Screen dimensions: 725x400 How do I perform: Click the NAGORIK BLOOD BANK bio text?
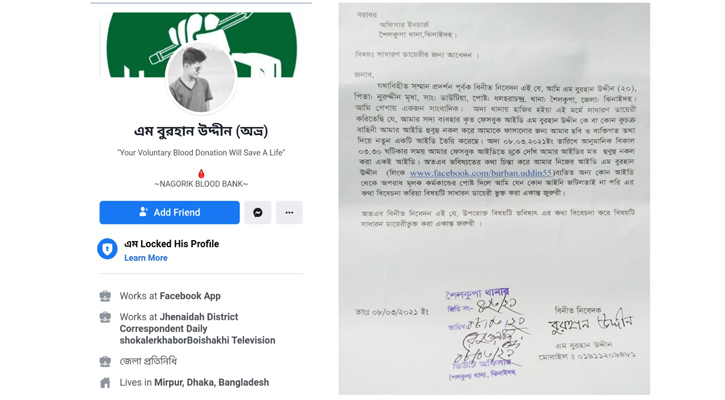click(201, 184)
